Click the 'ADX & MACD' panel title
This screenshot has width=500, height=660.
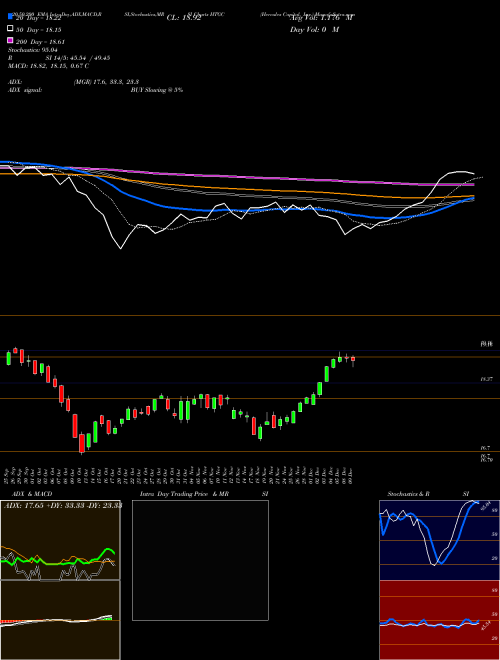[32, 494]
